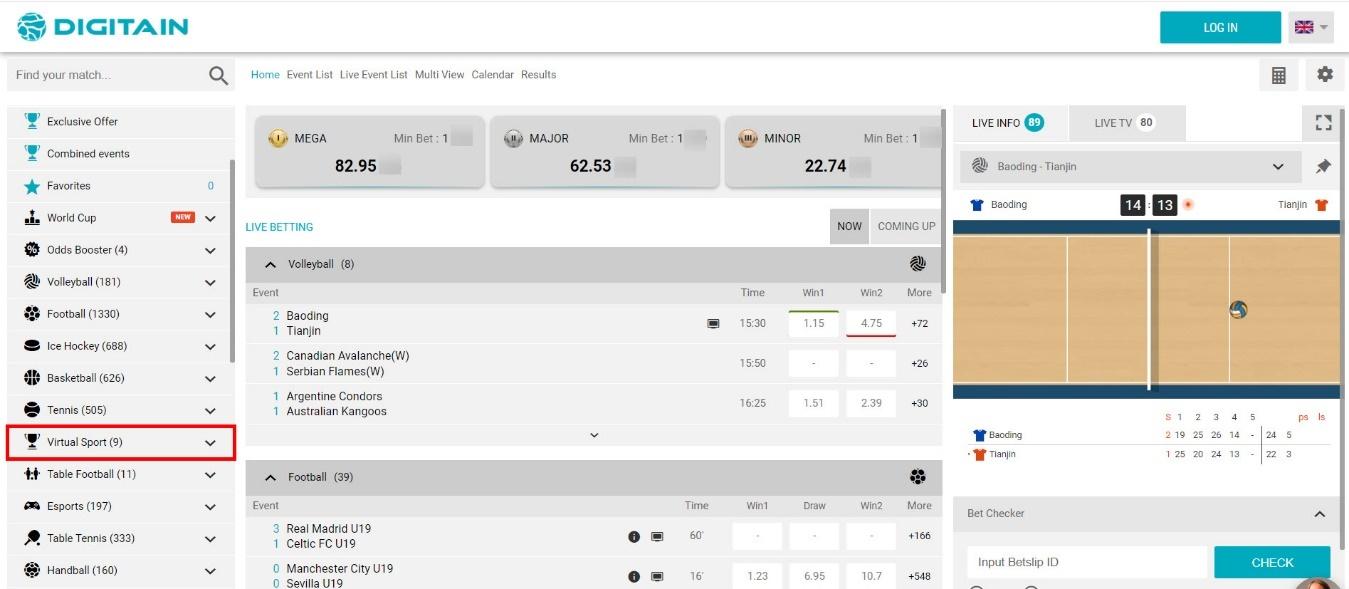The height and width of the screenshot is (589, 1349).
Task: Switch to the Live TV tab
Action: pos(1124,123)
